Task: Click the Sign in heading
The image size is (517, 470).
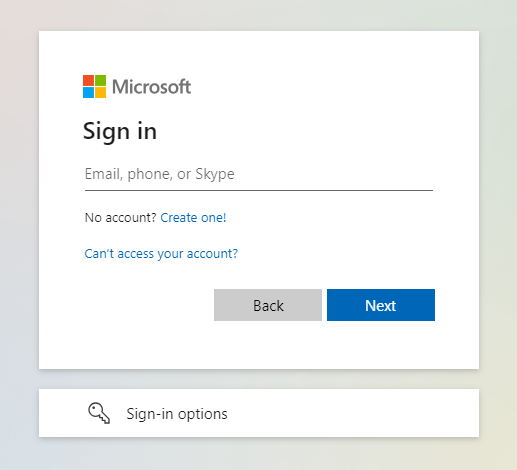Action: pos(120,132)
